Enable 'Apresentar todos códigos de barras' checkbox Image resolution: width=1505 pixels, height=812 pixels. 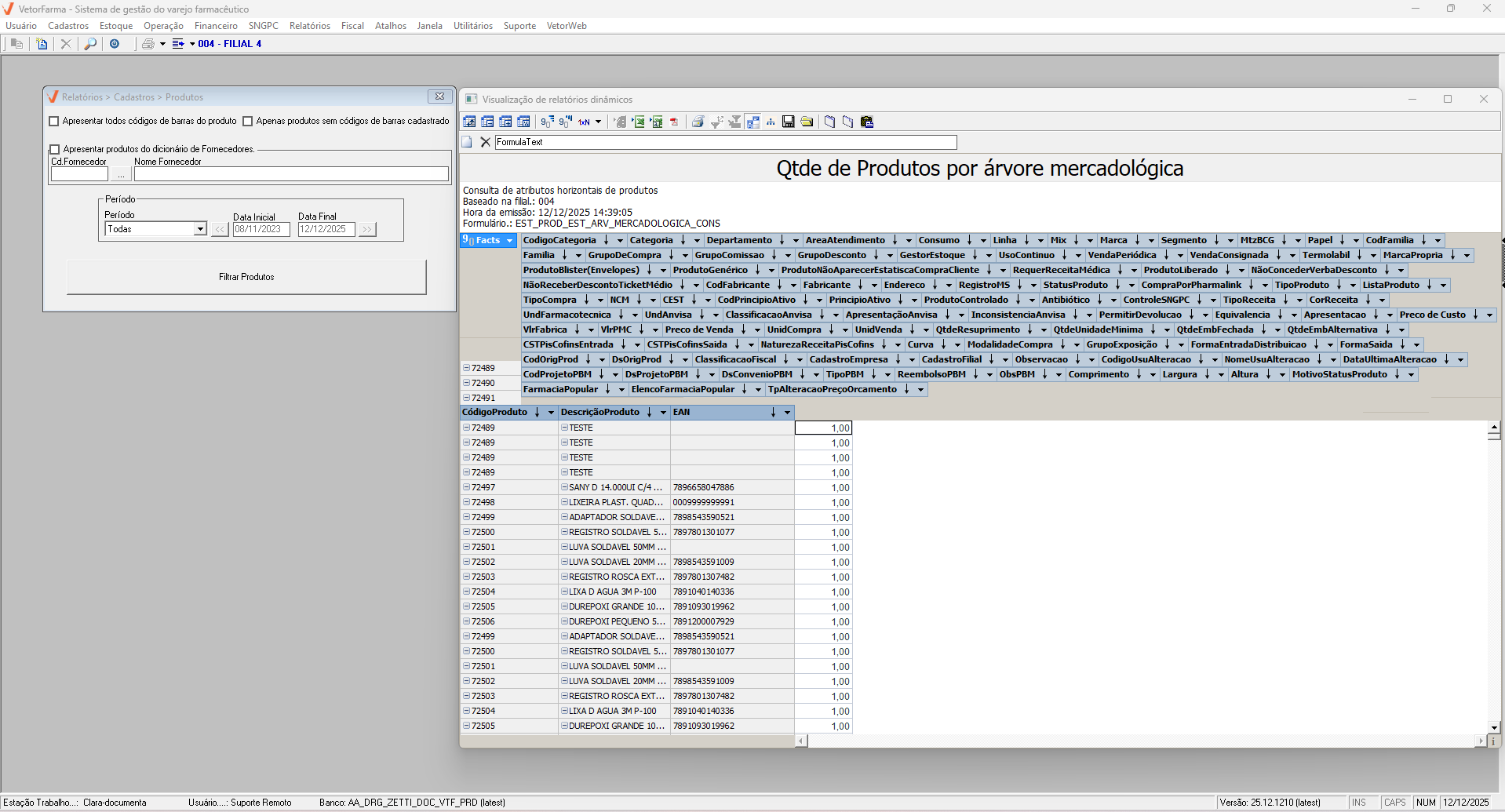coord(54,121)
